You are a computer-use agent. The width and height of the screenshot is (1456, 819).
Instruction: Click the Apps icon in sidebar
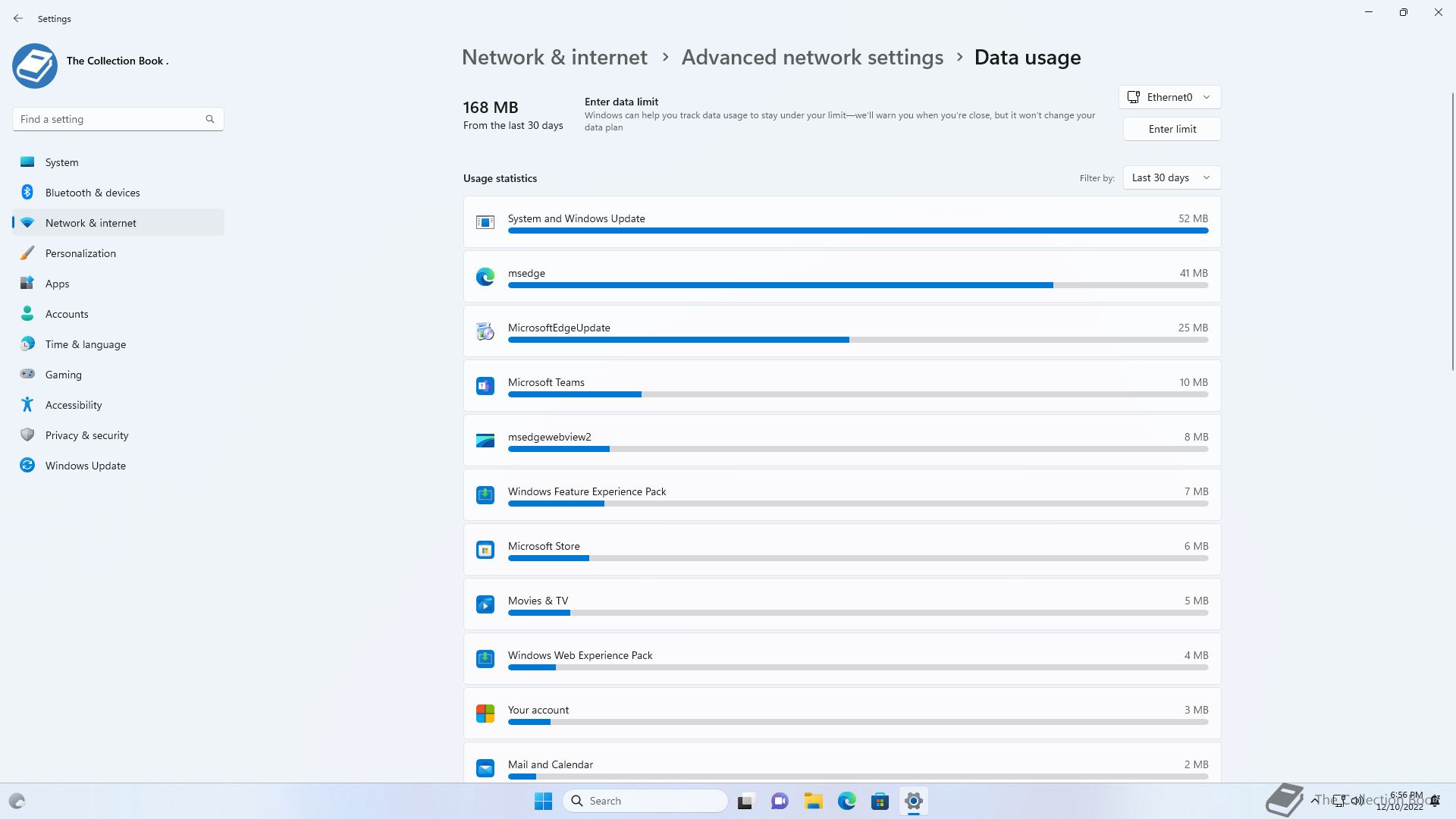tap(27, 283)
